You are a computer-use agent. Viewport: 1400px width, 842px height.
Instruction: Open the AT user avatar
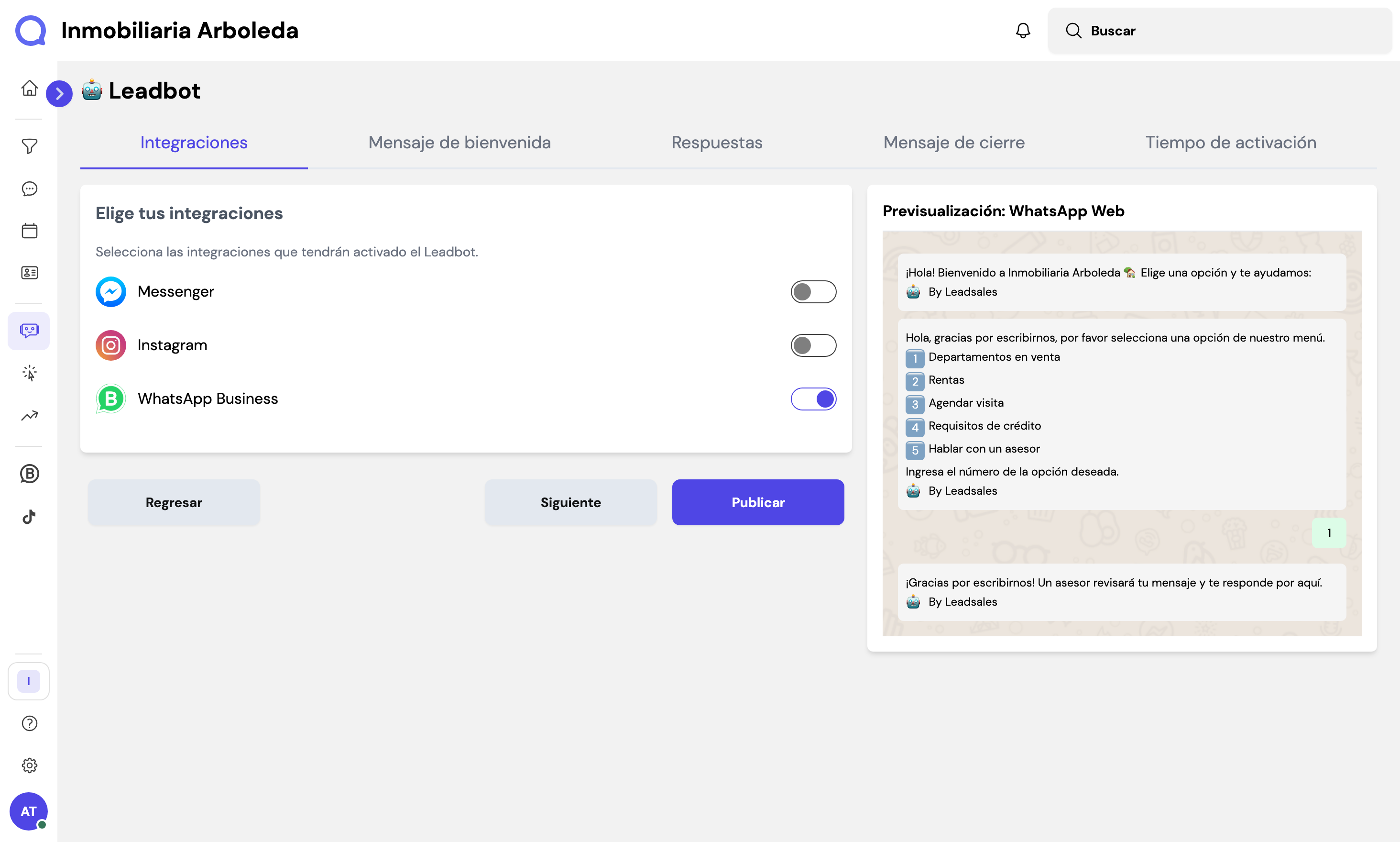pyautogui.click(x=28, y=811)
